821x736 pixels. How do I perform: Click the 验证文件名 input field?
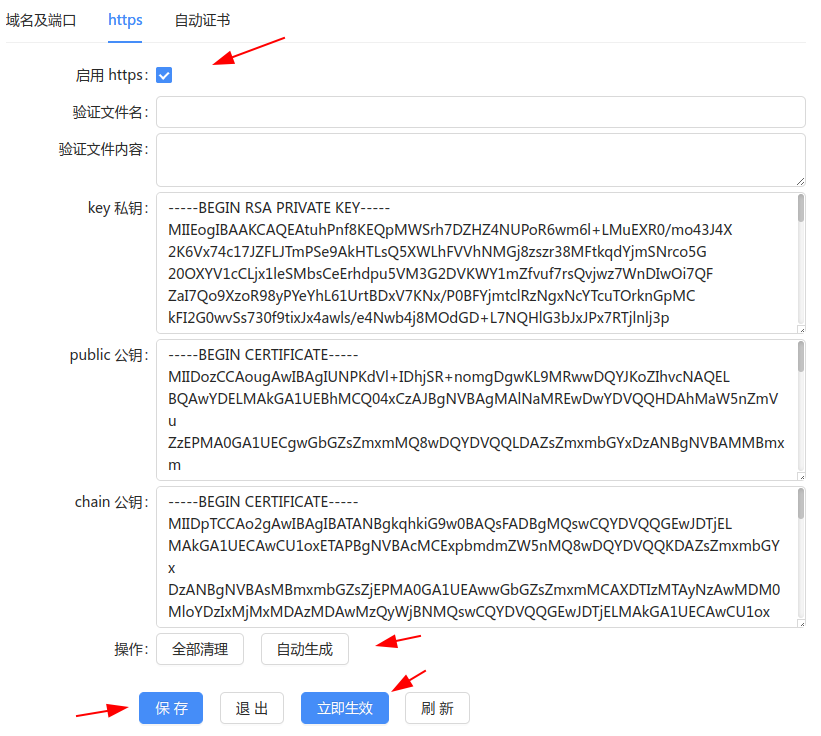pyautogui.click(x=480, y=112)
